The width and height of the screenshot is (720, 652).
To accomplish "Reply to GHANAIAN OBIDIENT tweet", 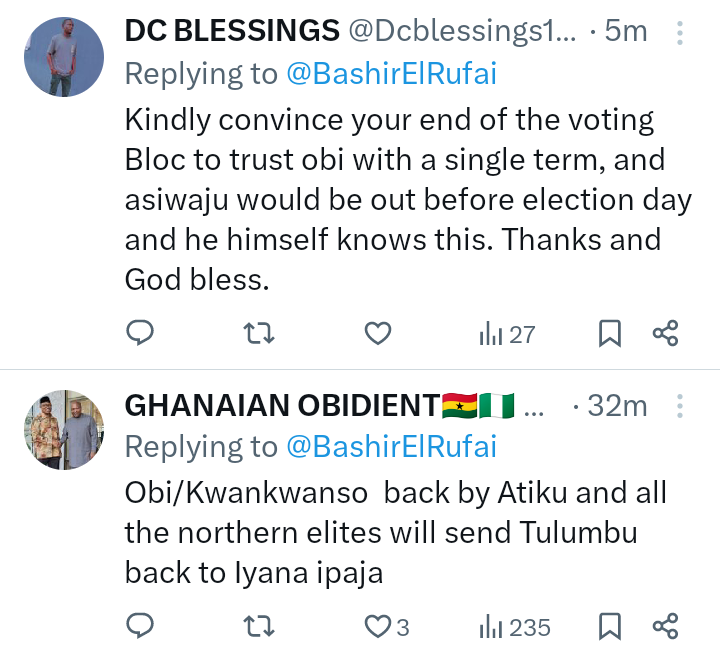I will click(x=141, y=627).
